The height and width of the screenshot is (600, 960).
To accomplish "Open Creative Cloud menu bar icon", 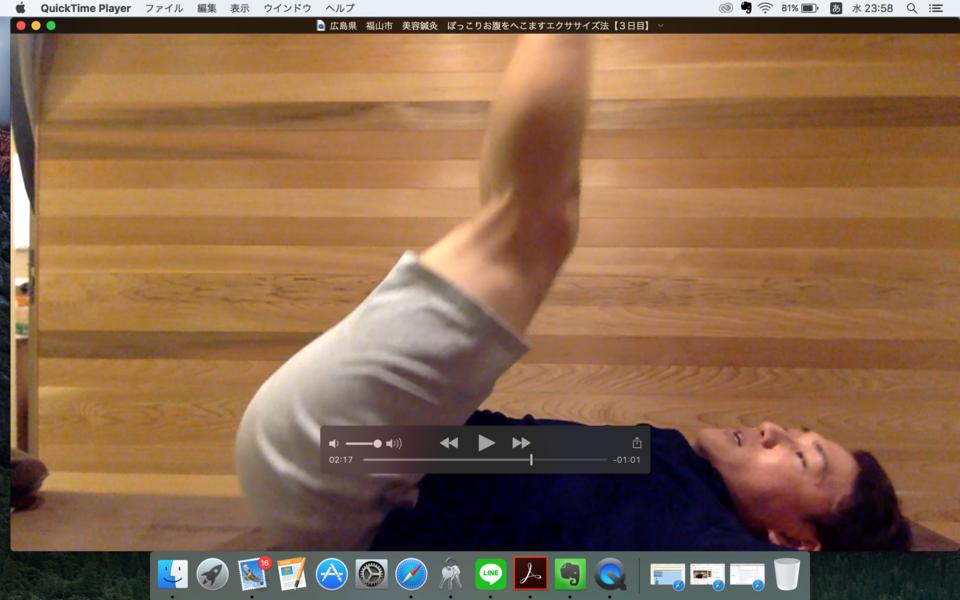I will [x=726, y=8].
